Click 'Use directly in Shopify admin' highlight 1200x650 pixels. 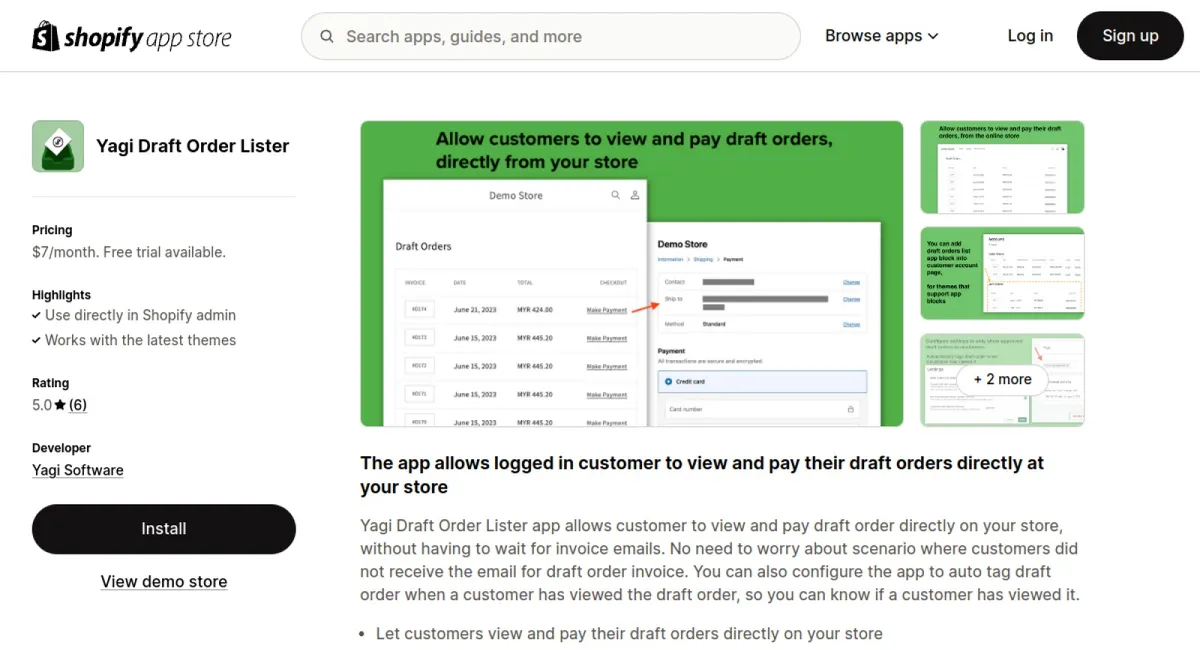click(140, 315)
